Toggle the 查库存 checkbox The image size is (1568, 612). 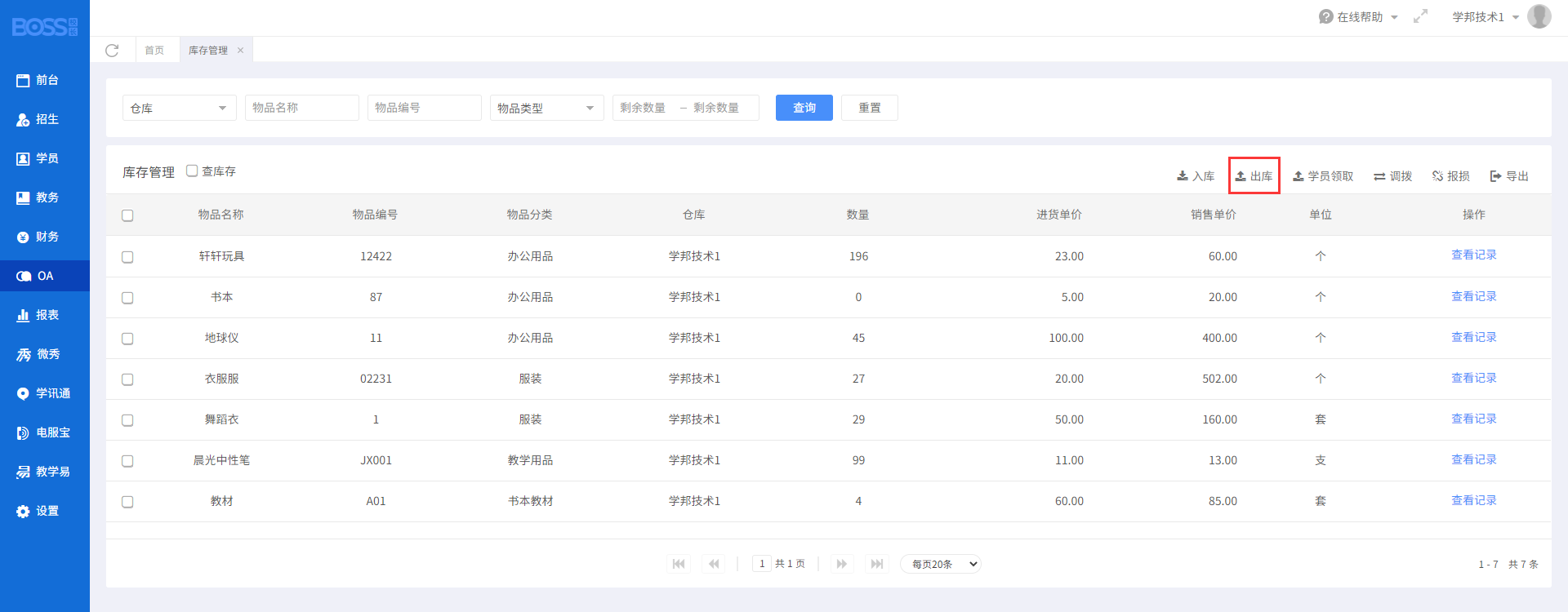[x=192, y=171]
